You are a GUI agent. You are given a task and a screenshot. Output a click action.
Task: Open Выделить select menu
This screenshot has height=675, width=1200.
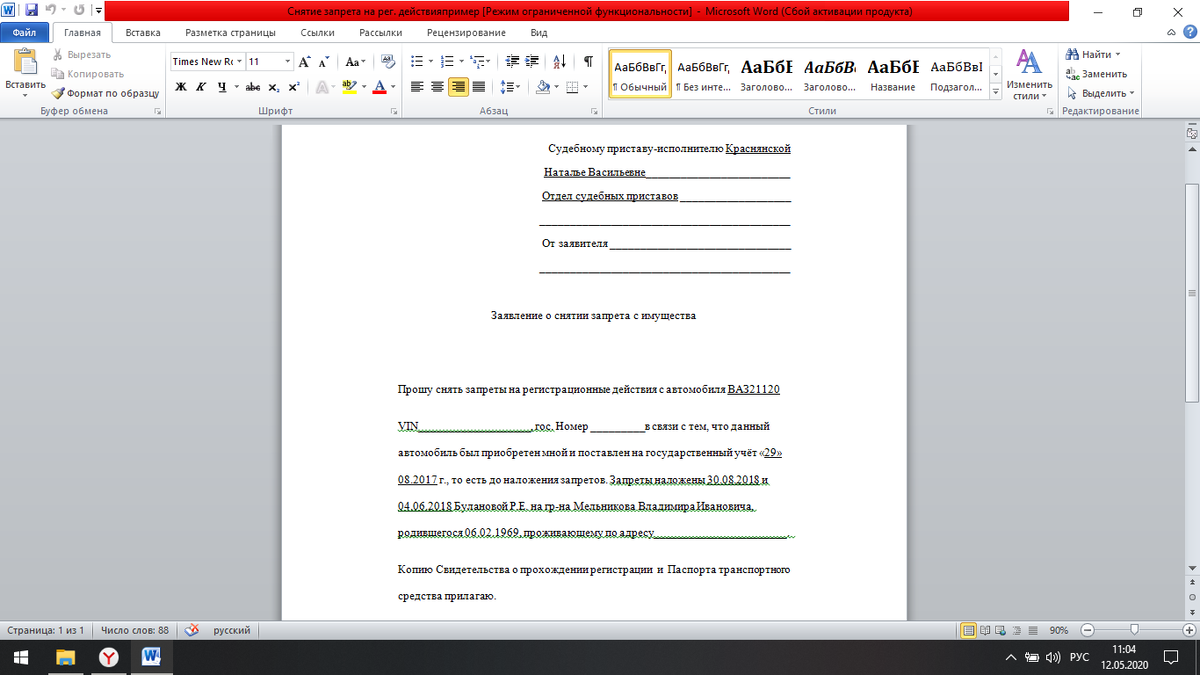click(x=1100, y=92)
